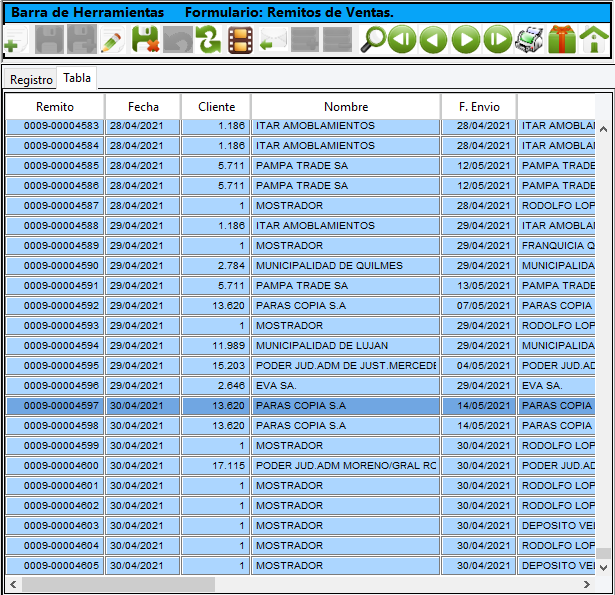
Task: Click the add new record icon
Action: click(x=16, y=40)
